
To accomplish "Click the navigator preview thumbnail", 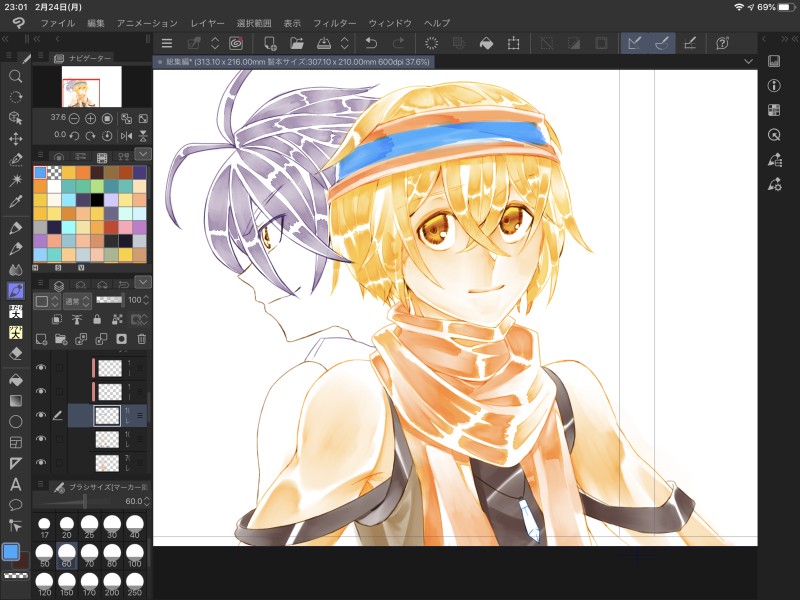I will (x=92, y=86).
